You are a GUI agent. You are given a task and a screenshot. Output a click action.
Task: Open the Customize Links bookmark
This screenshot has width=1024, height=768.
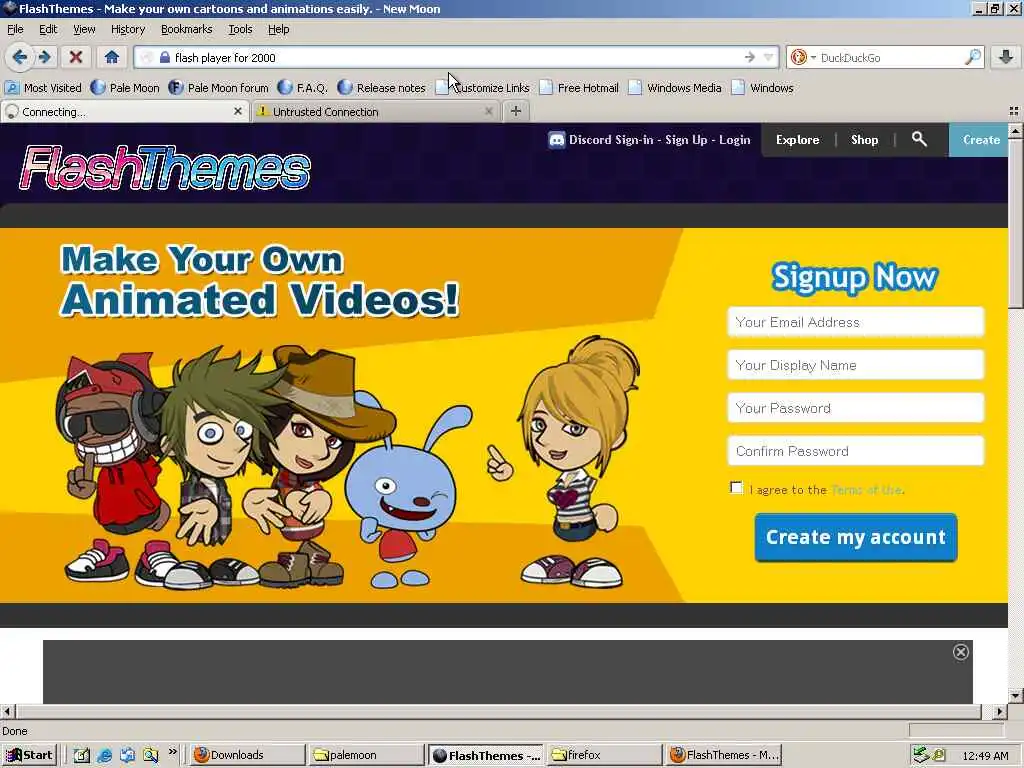483,88
